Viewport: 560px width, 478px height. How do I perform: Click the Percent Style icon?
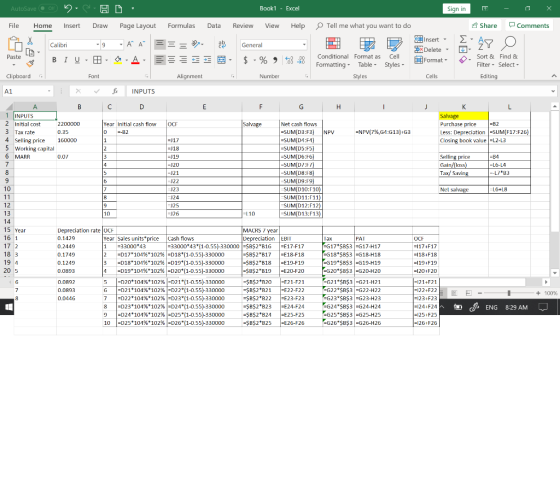click(x=263, y=60)
